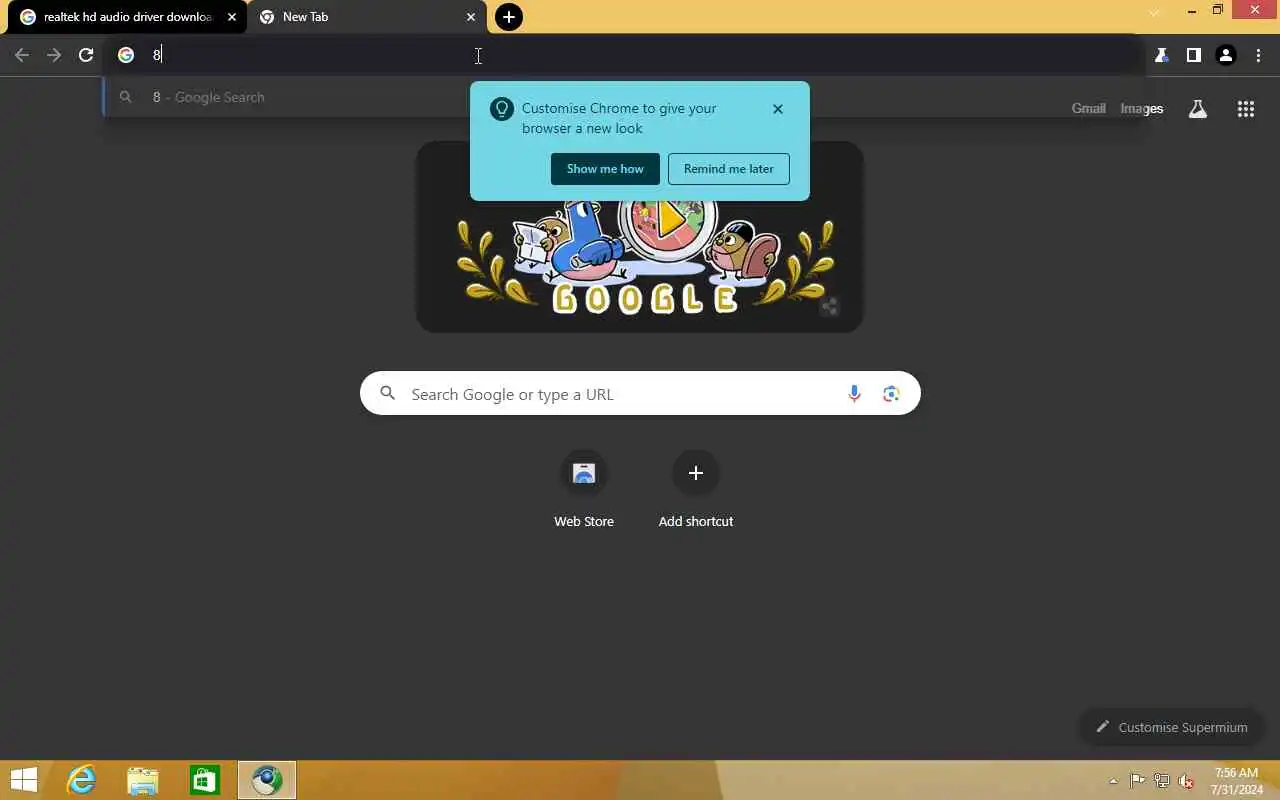Image resolution: width=1280 pixels, height=800 pixels.
Task: Click the muted volume speaker icon
Action: coord(1186,780)
